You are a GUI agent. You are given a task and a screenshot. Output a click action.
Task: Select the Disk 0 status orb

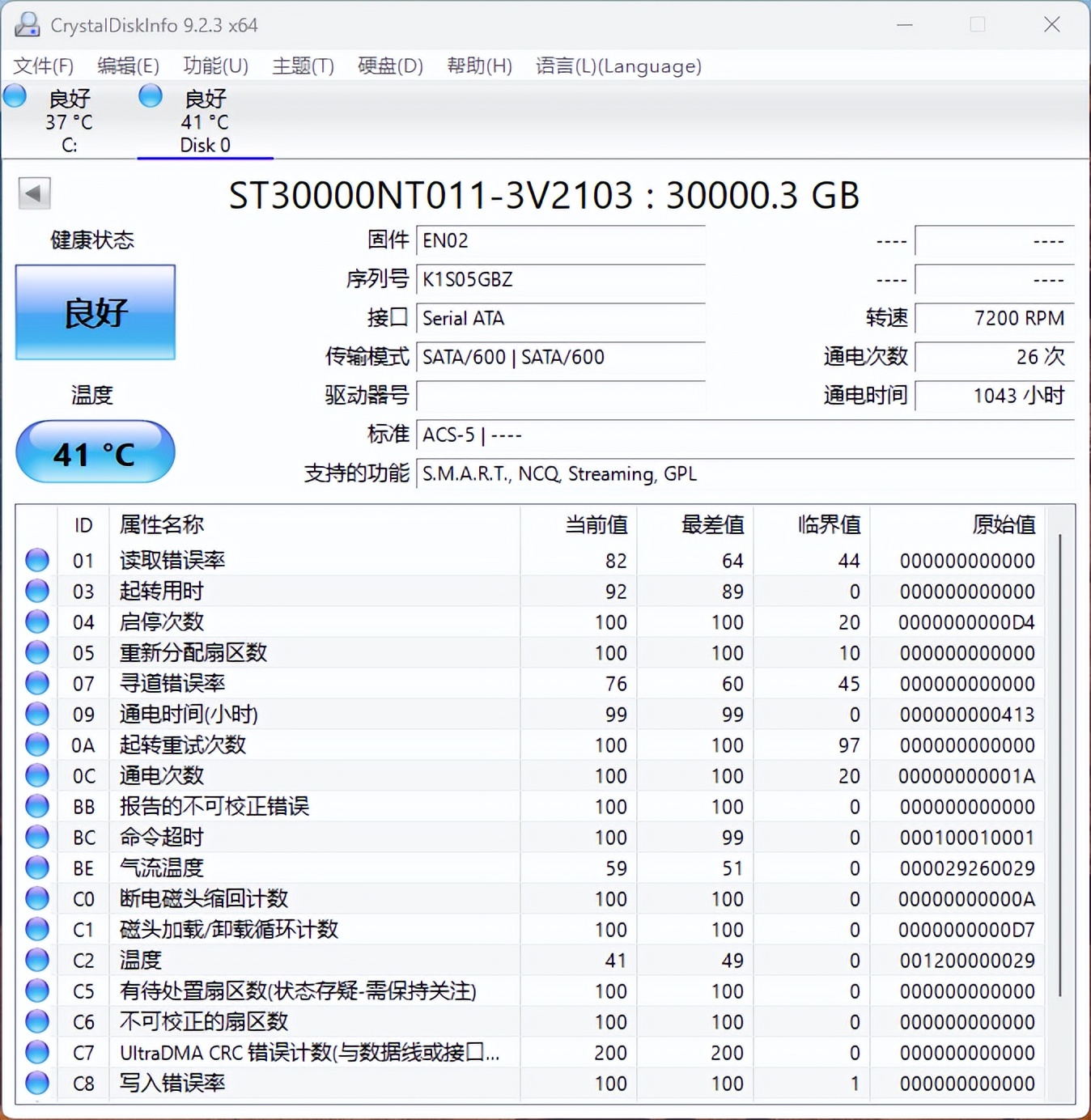coord(151,95)
